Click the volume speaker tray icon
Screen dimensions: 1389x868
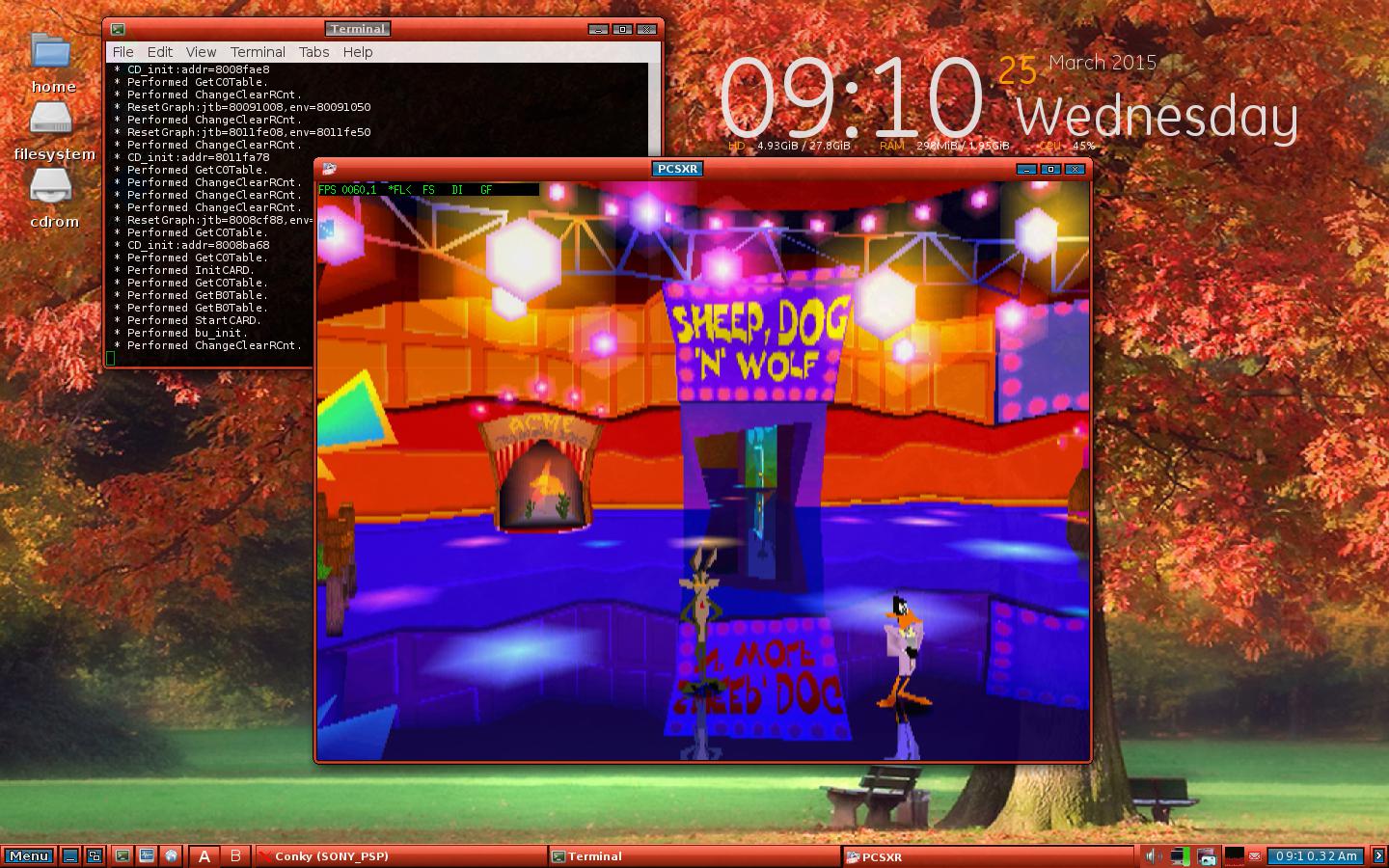1152,855
